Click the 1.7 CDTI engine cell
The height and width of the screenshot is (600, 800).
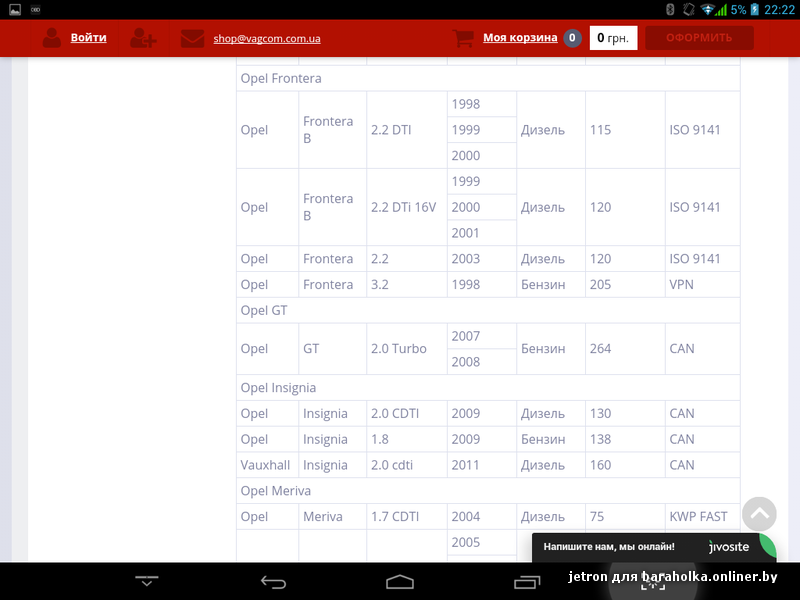coord(407,517)
